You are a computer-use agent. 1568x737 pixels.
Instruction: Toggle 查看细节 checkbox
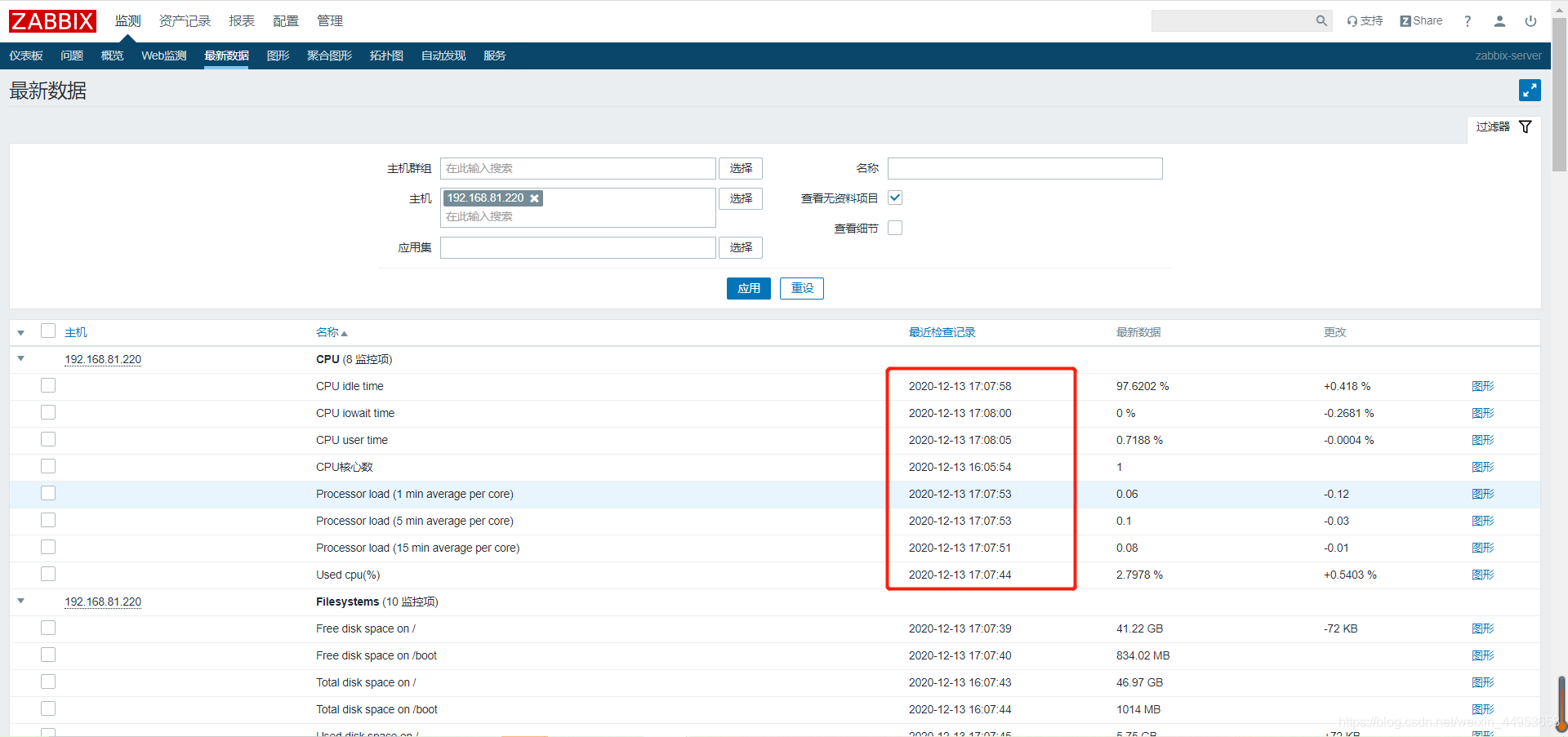pyautogui.click(x=895, y=228)
